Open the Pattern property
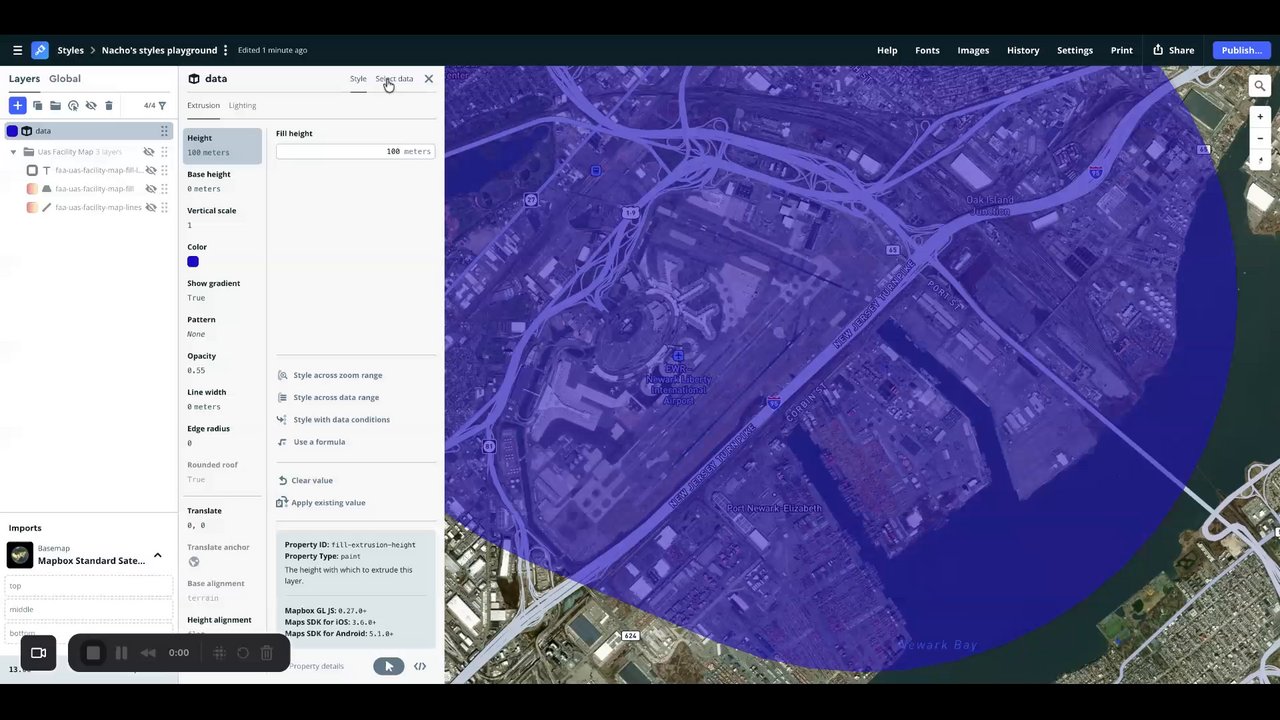 (x=221, y=327)
